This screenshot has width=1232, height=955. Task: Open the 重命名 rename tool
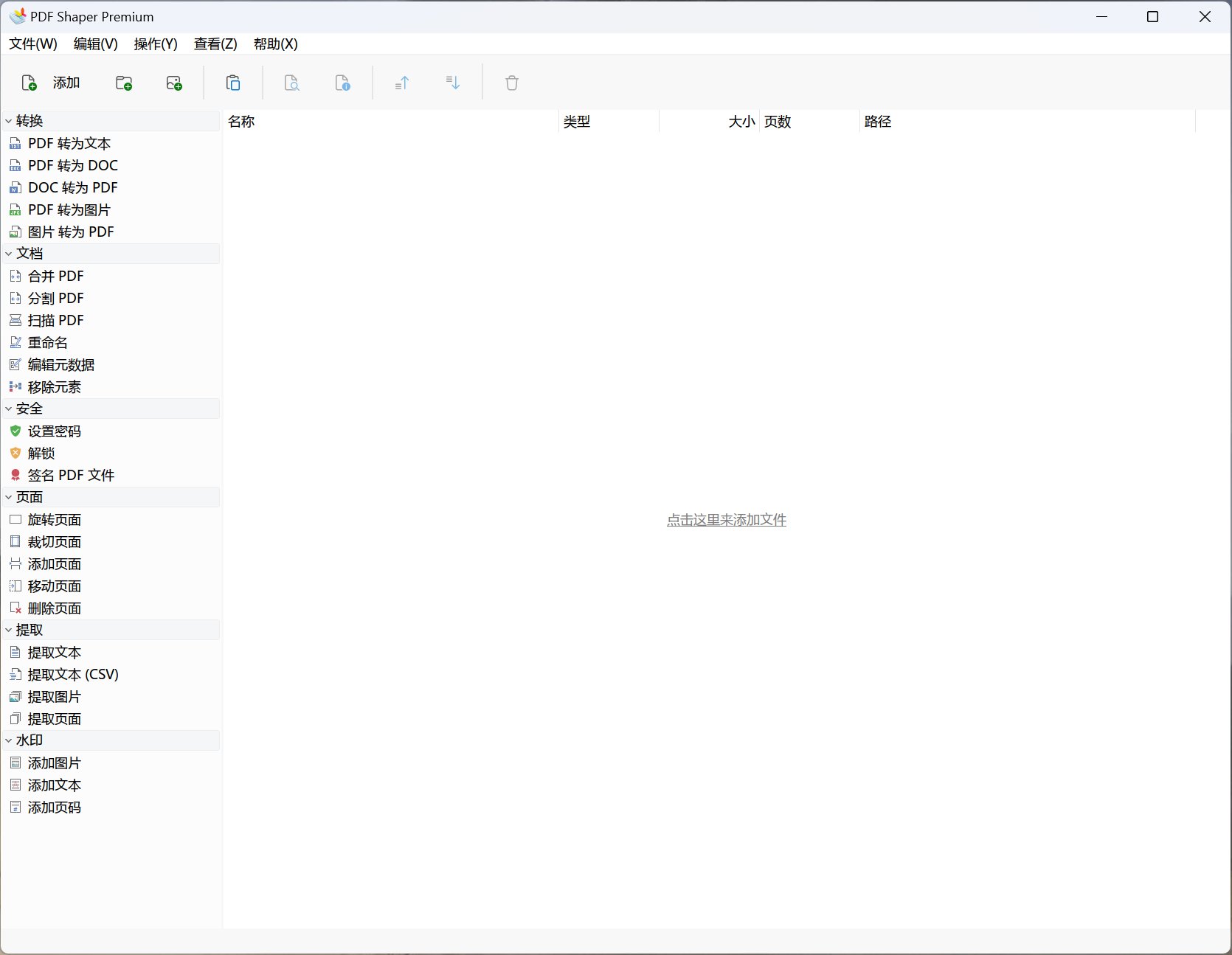[48, 342]
